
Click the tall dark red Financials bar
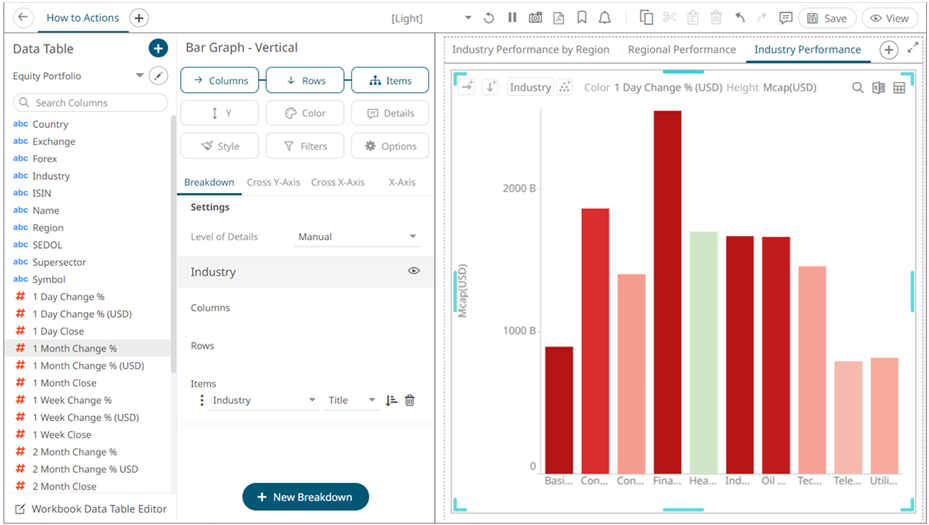[667, 290]
